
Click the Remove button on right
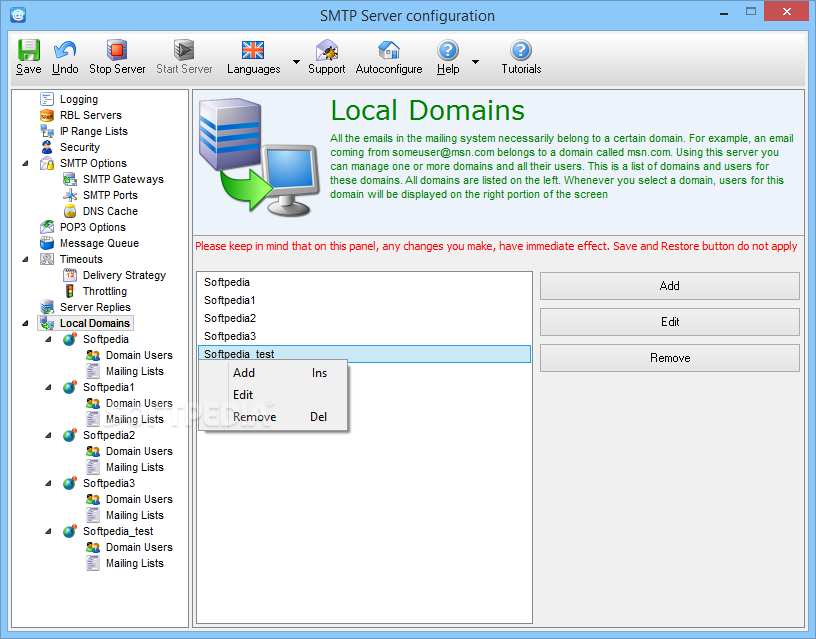pyautogui.click(x=670, y=358)
